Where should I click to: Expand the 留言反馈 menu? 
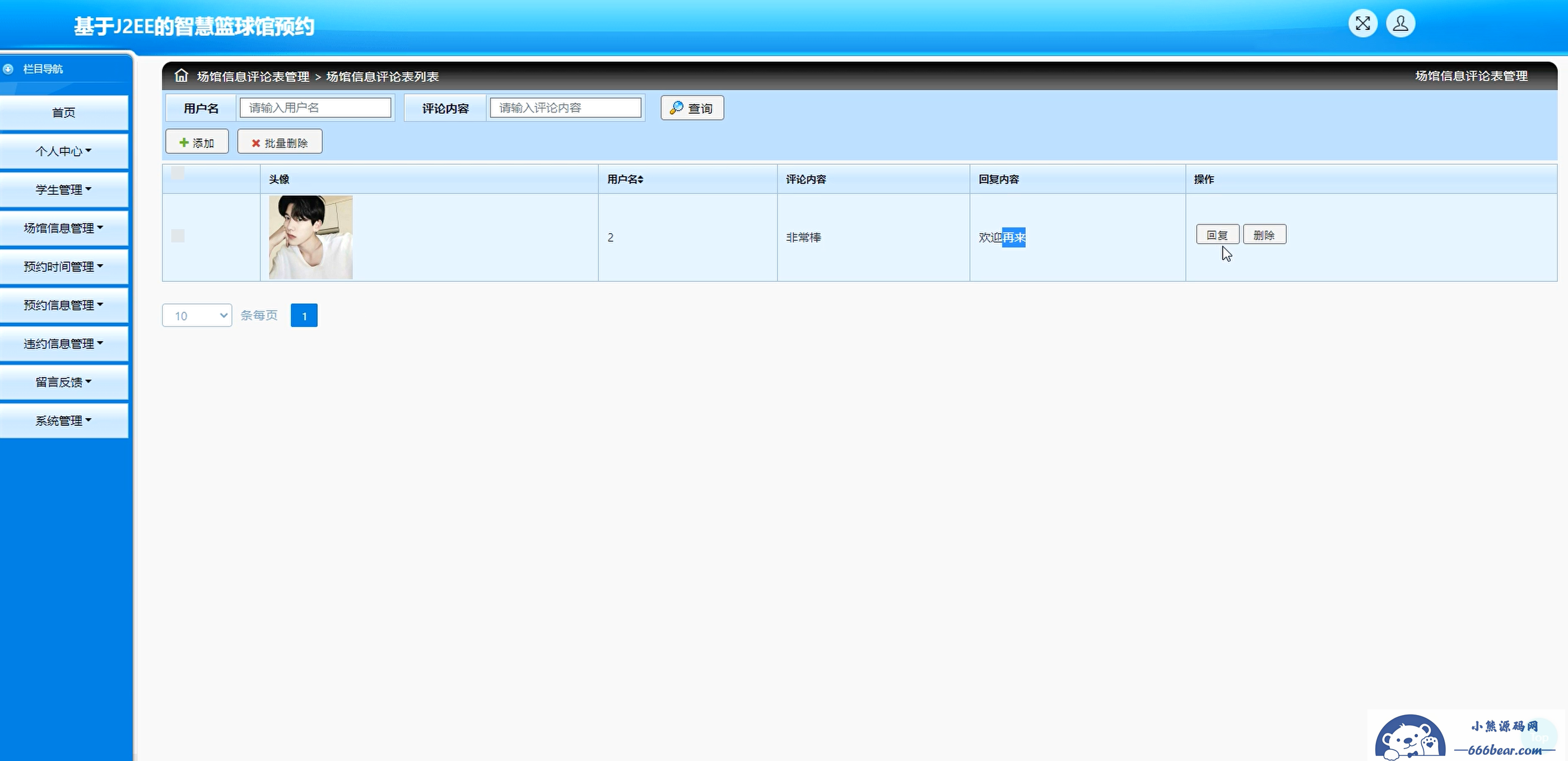pos(64,382)
